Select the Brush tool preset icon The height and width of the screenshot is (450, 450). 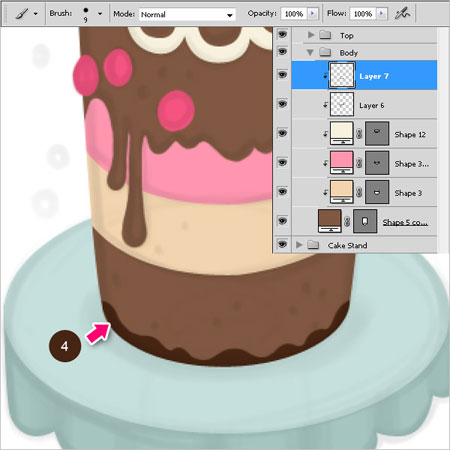[x=22, y=14]
